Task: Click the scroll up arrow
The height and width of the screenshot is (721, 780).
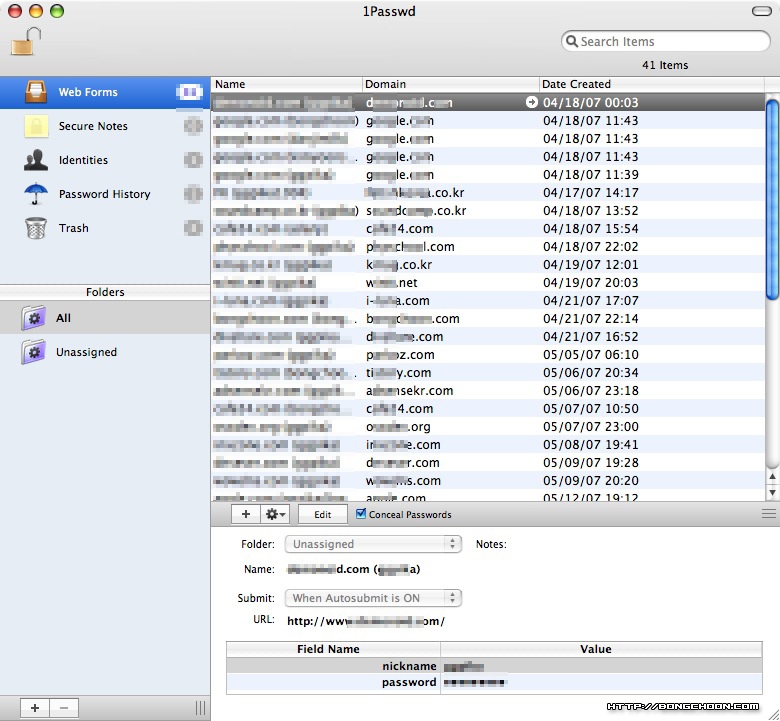Action: point(772,477)
